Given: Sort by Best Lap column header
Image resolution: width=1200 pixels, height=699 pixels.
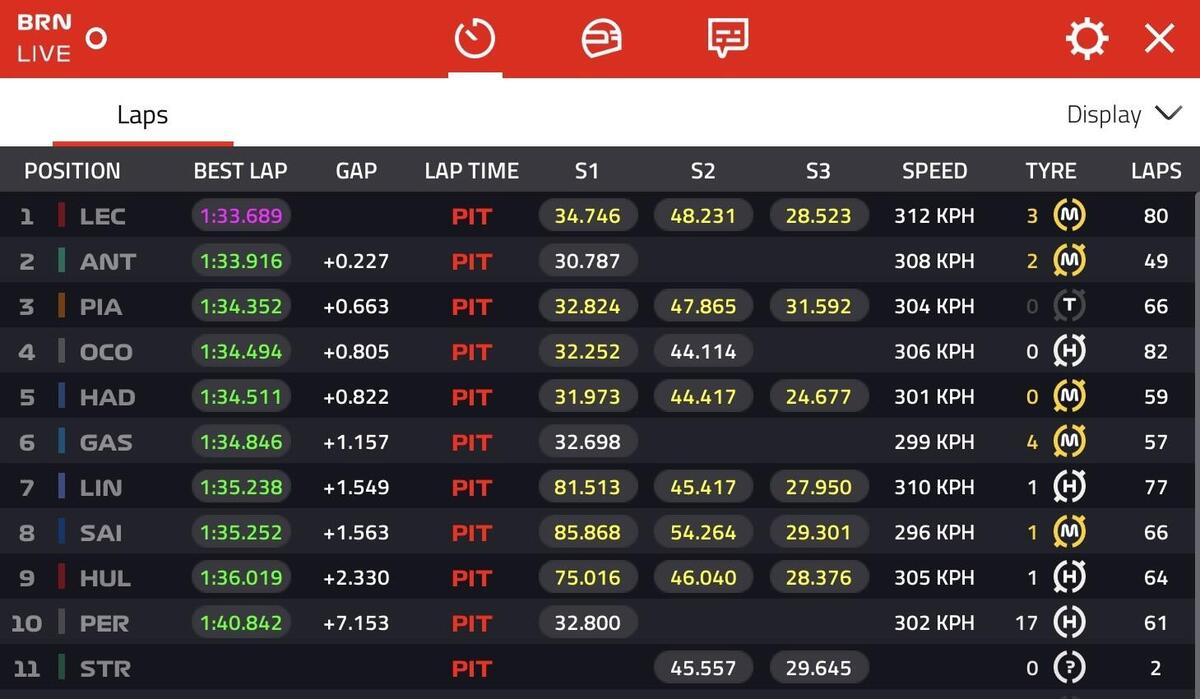Looking at the screenshot, I should (240, 171).
